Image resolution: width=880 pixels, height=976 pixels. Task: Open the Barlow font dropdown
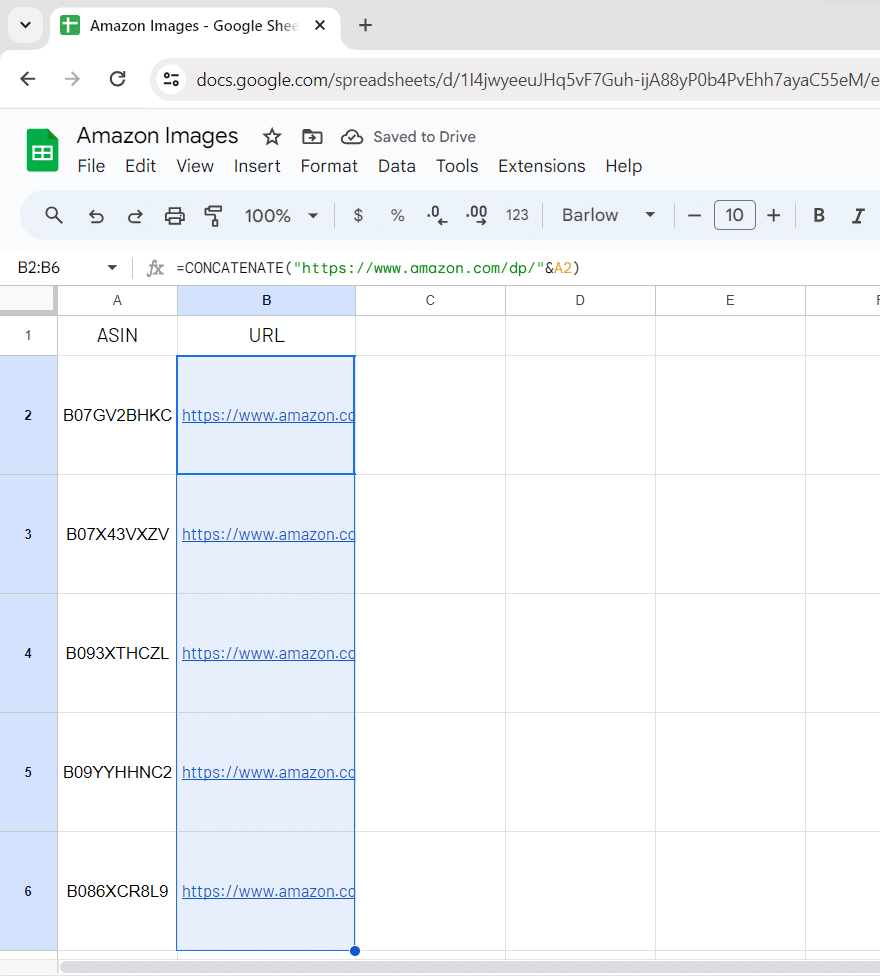(608, 215)
